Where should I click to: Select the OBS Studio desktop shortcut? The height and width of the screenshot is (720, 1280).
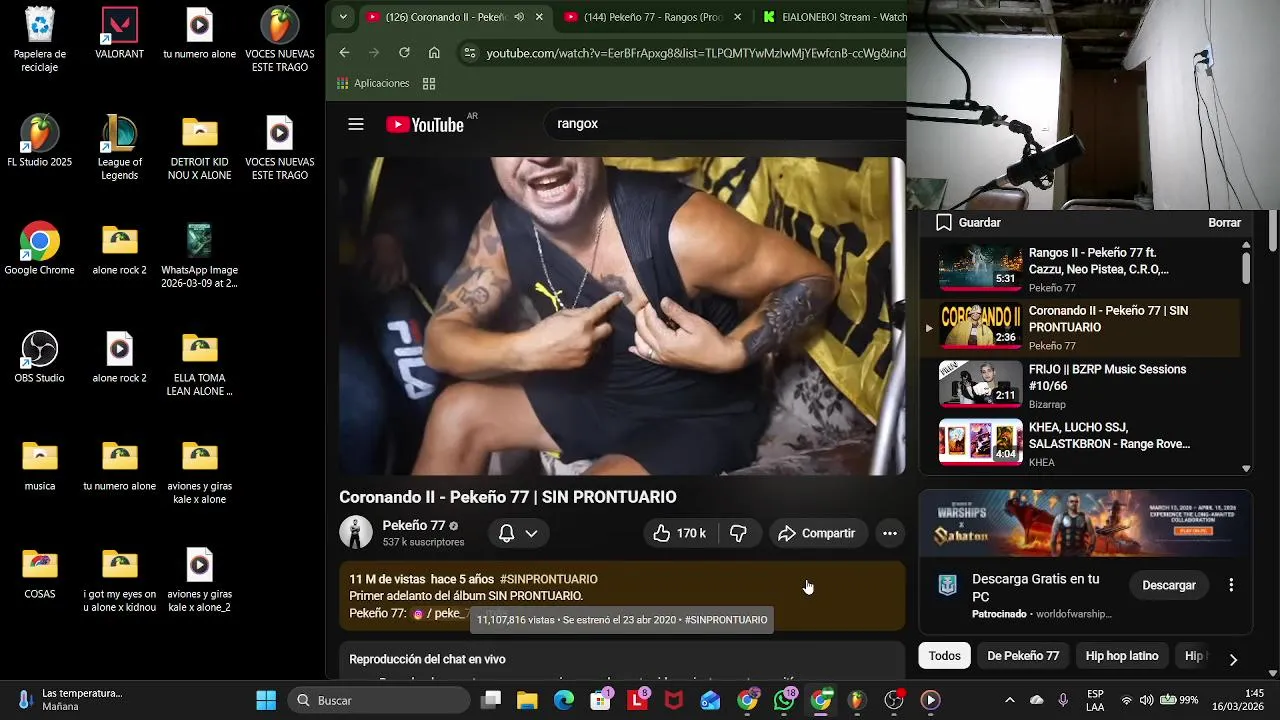pyautogui.click(x=40, y=358)
